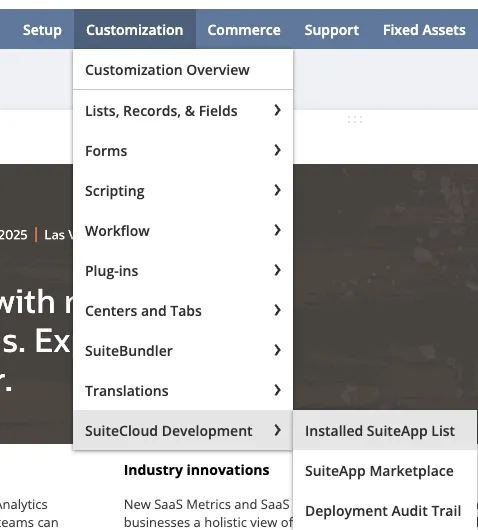Expand chevron beside Forms
Screen dimensions: 478x530
click(278, 150)
